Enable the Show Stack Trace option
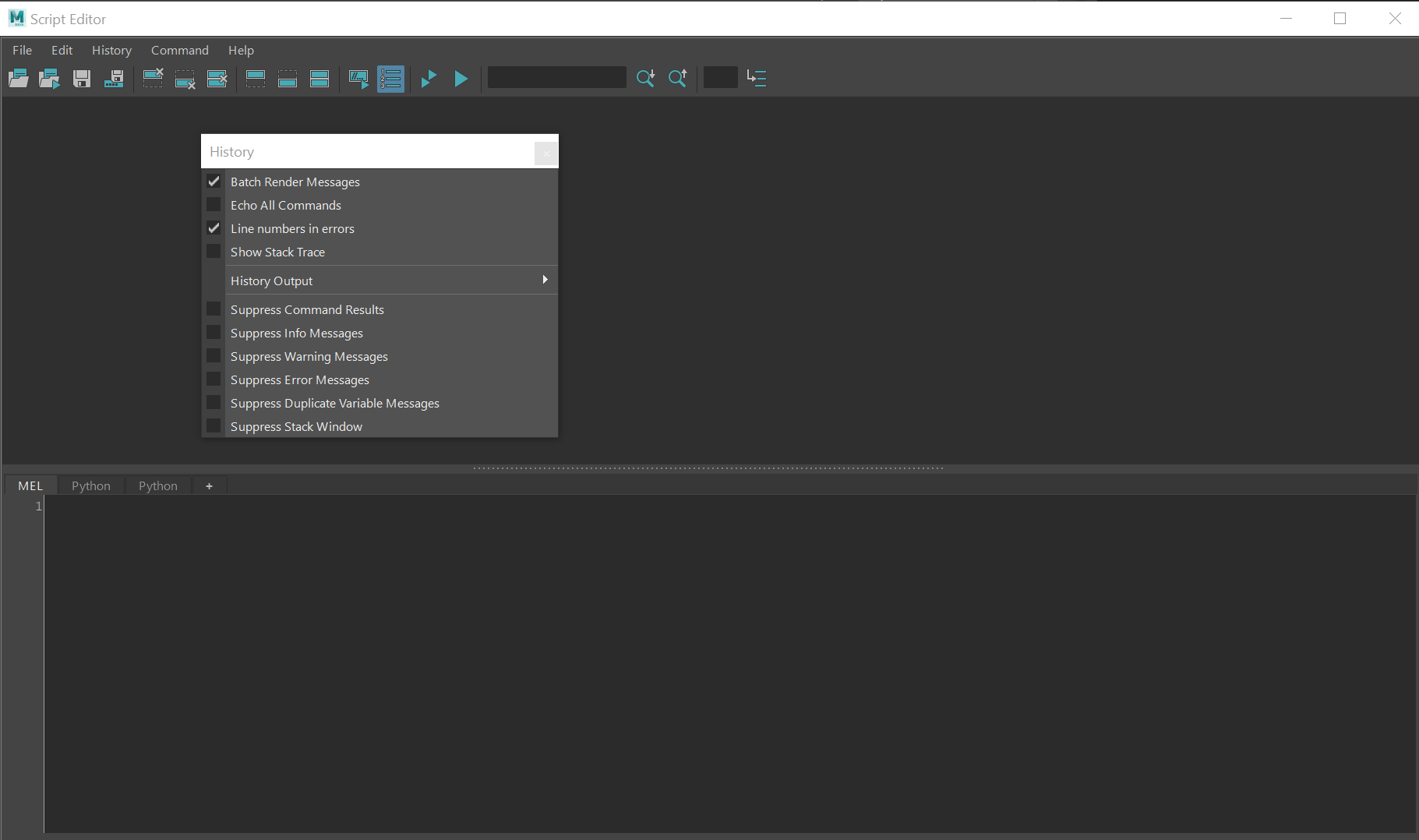1419x840 pixels. coord(214,252)
